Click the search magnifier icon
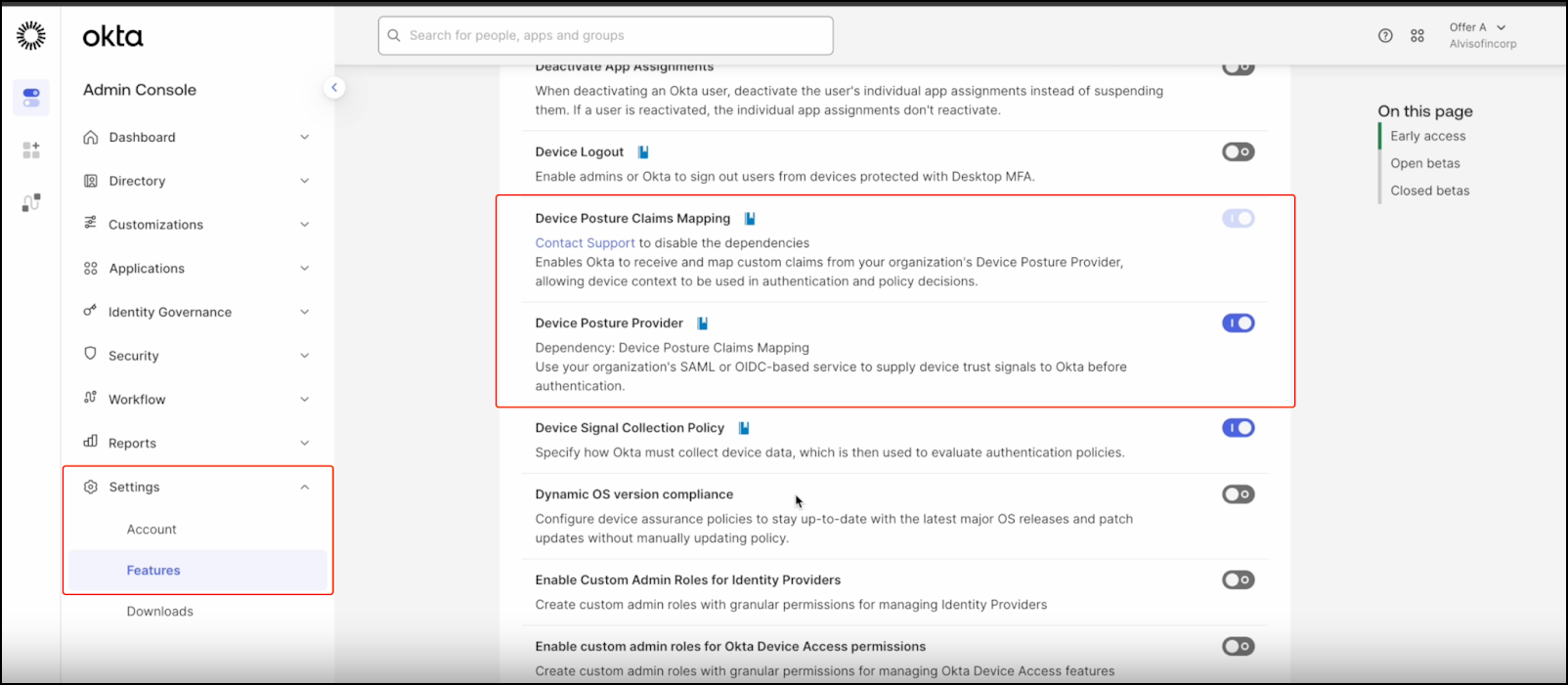The image size is (1568, 685). (x=394, y=35)
